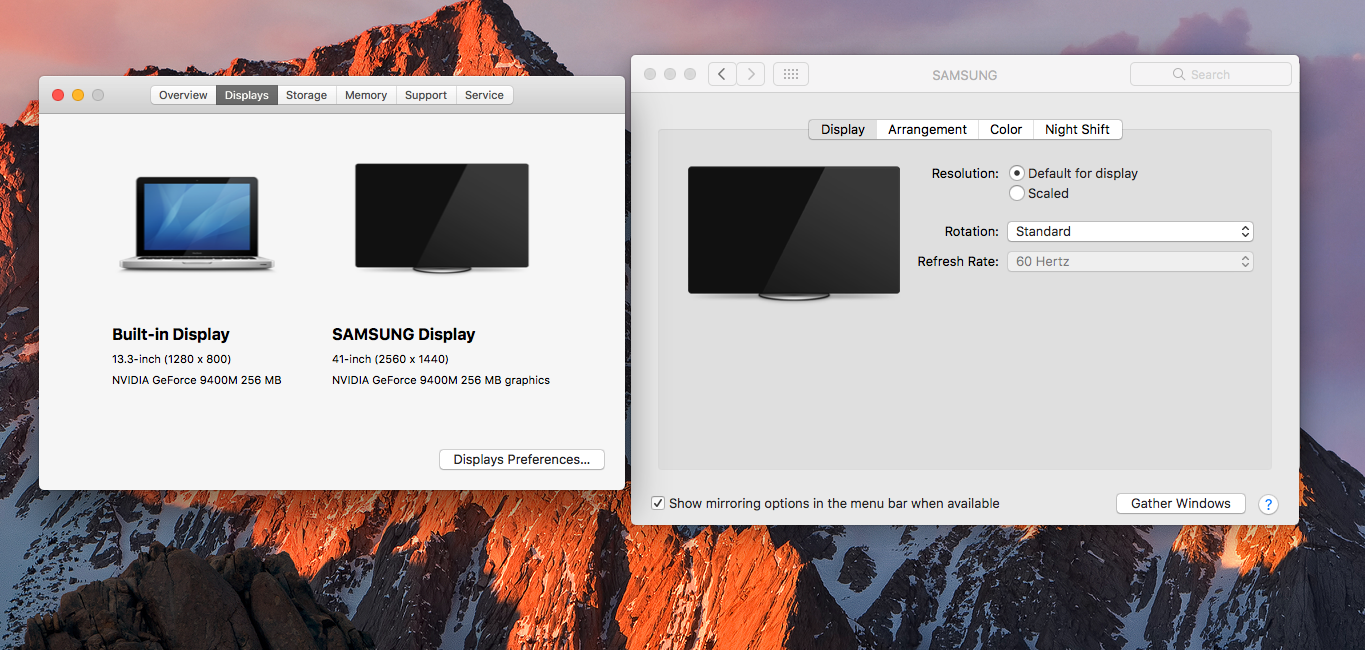Click the SAMSUNG window title
Viewport: 1365px width, 650px height.
click(x=965, y=75)
